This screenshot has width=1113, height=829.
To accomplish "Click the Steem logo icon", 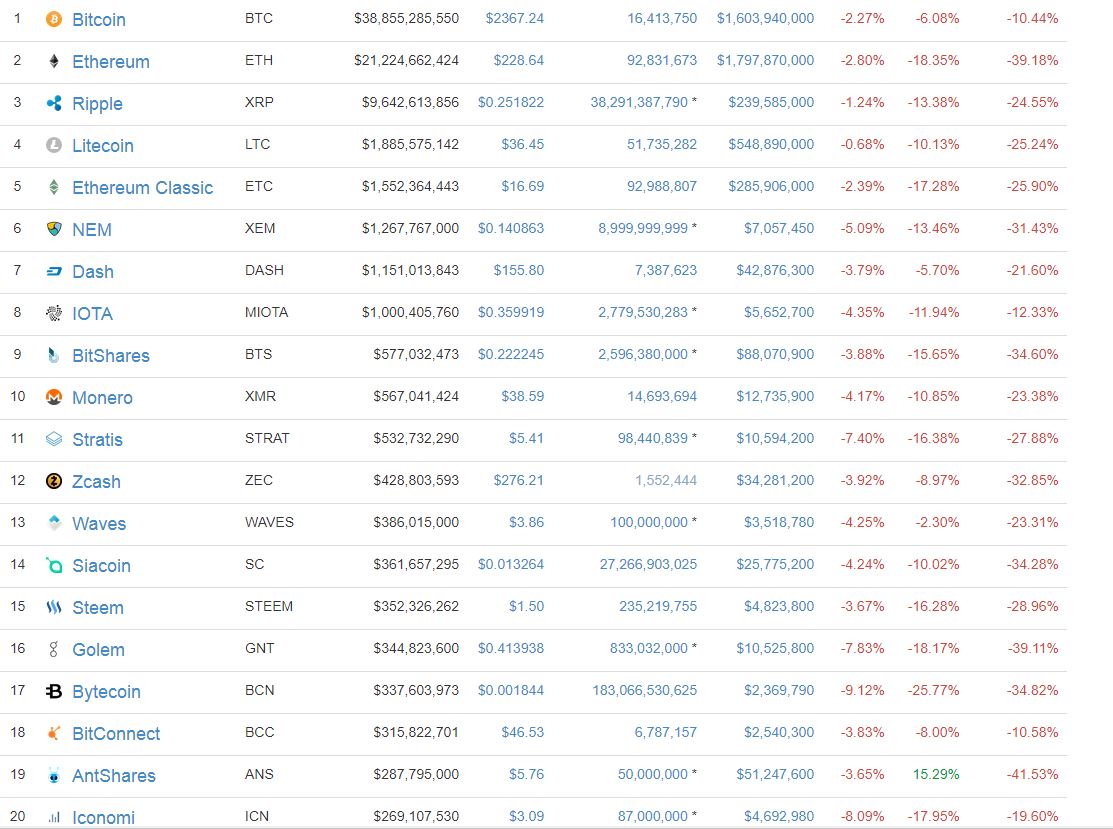I will tap(54, 607).
